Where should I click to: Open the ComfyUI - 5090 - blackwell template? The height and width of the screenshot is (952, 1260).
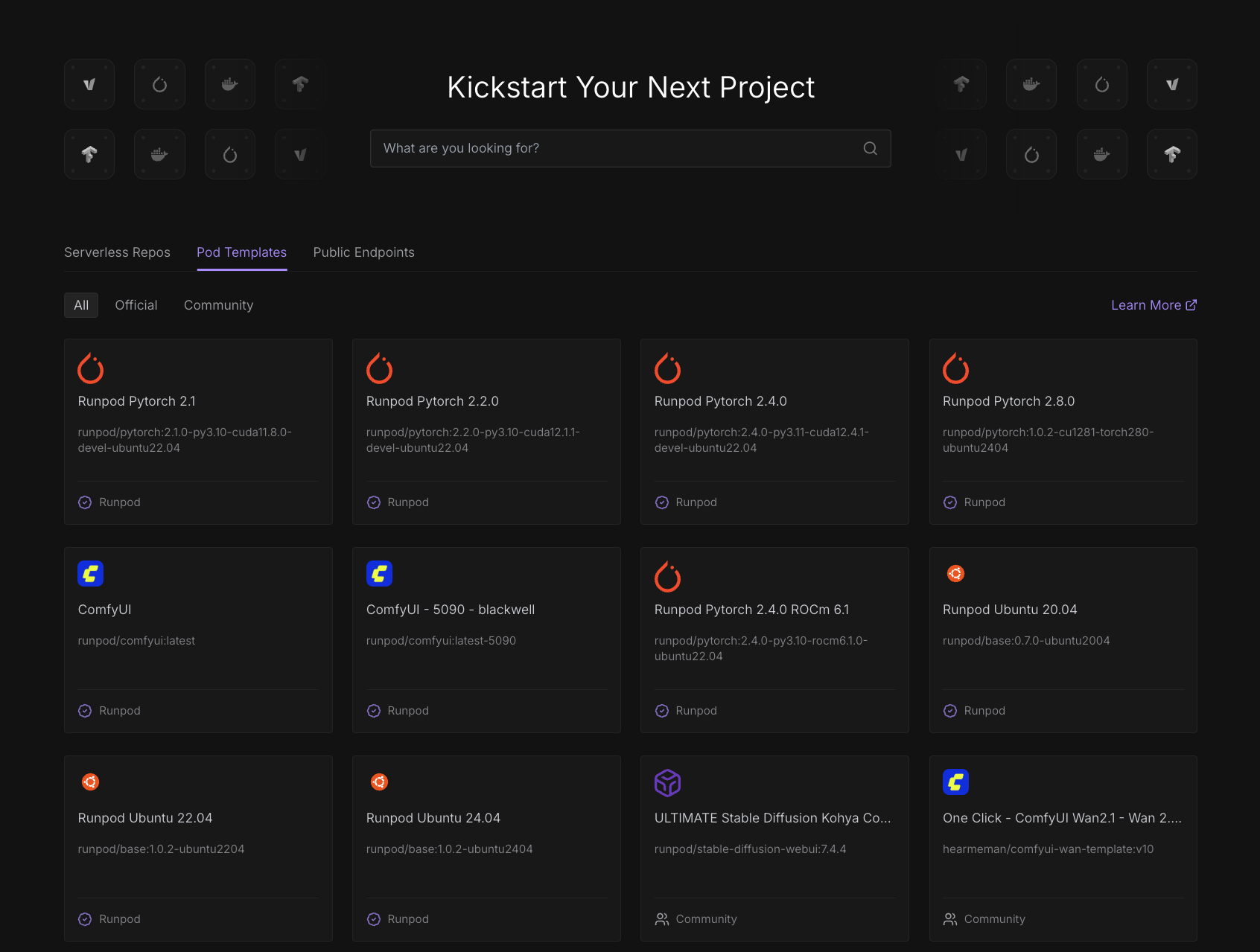coord(451,610)
